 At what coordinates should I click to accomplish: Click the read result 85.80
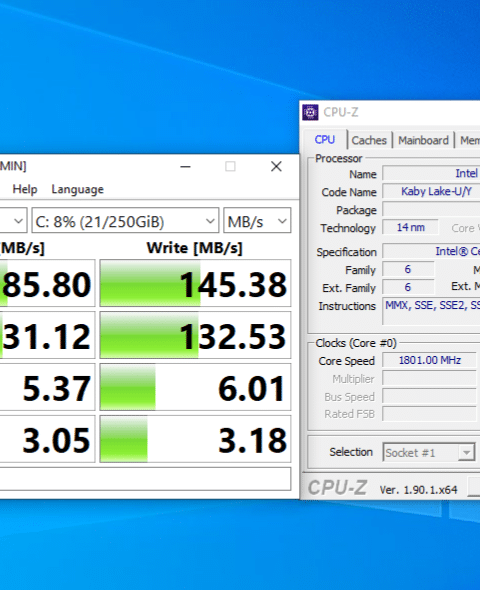[x=47, y=283]
